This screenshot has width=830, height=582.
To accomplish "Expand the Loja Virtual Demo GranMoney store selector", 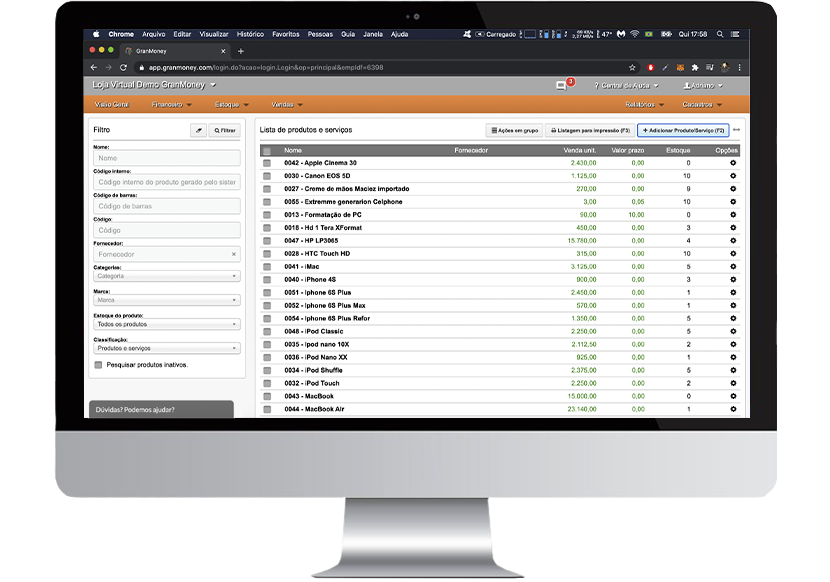I will [x=154, y=85].
